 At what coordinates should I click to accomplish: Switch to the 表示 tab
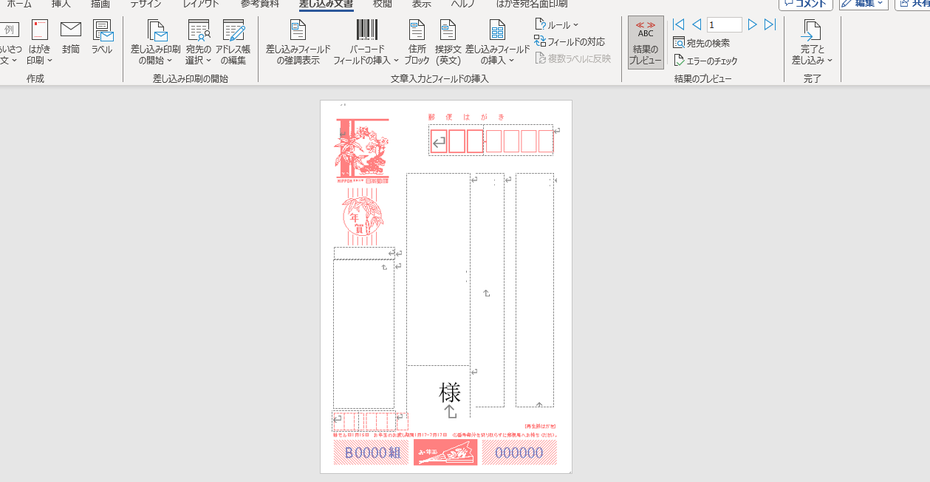(x=421, y=4)
